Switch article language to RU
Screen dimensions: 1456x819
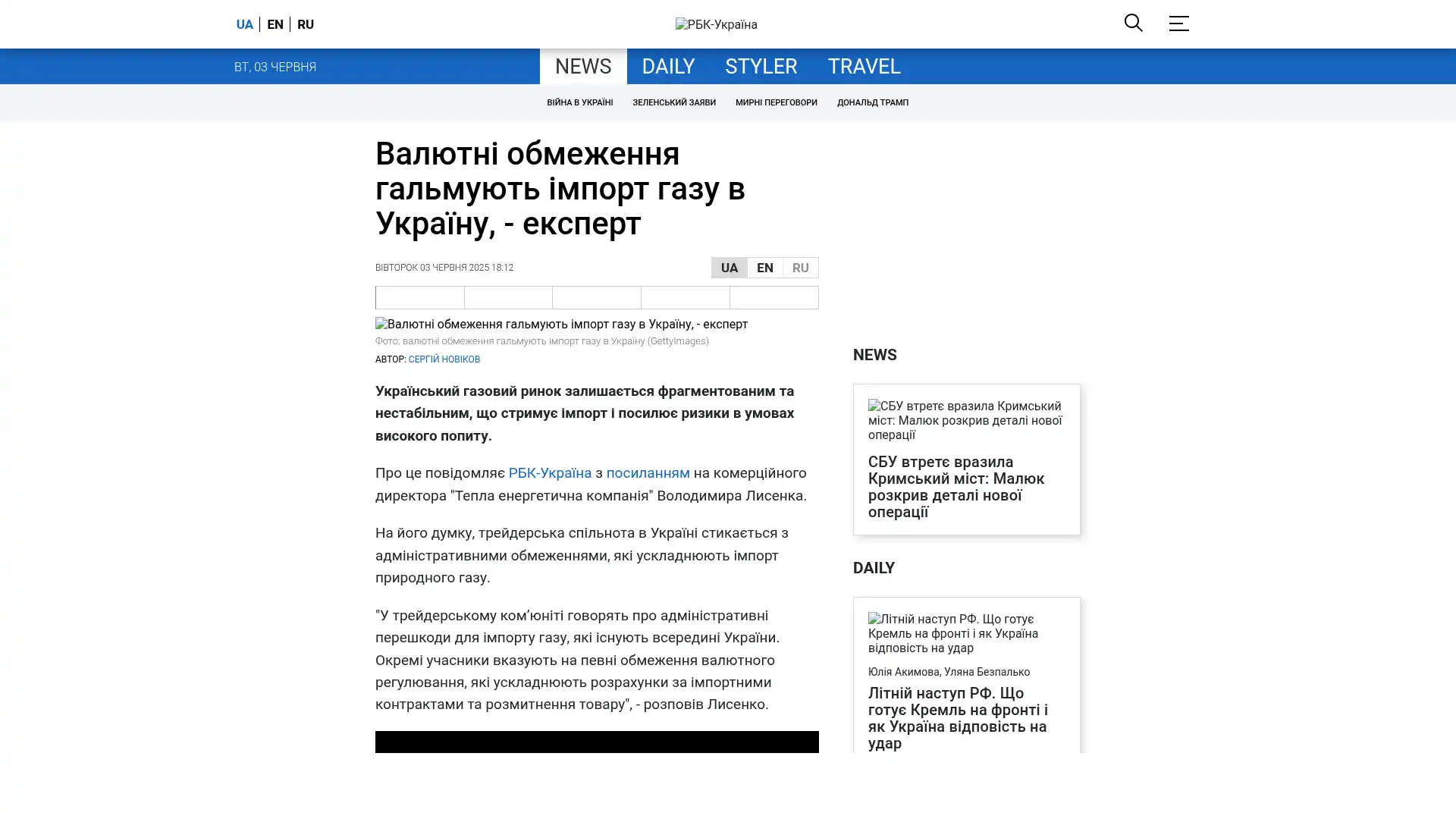[800, 268]
